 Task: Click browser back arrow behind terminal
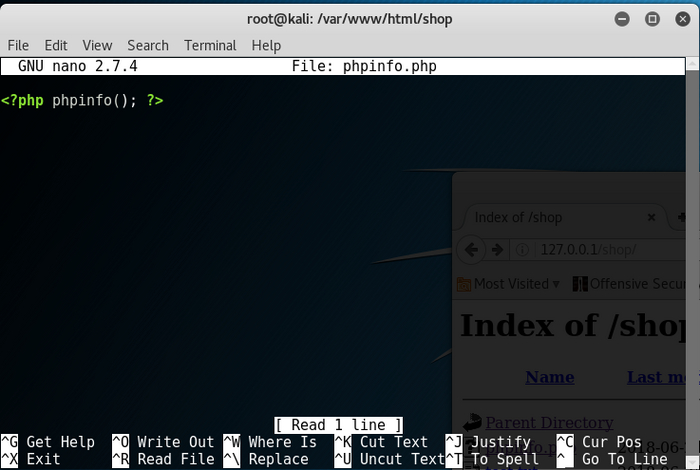[471, 250]
